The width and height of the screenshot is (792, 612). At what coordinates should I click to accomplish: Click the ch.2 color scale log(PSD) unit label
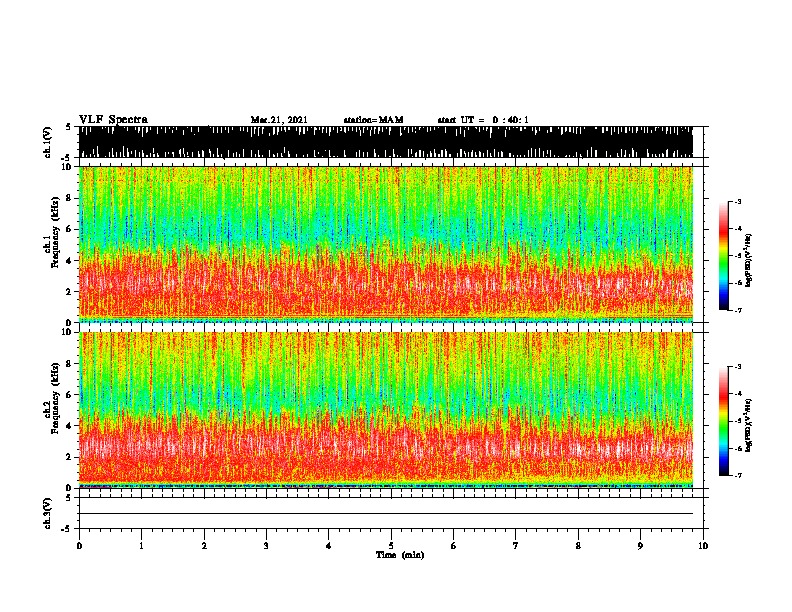[749, 425]
